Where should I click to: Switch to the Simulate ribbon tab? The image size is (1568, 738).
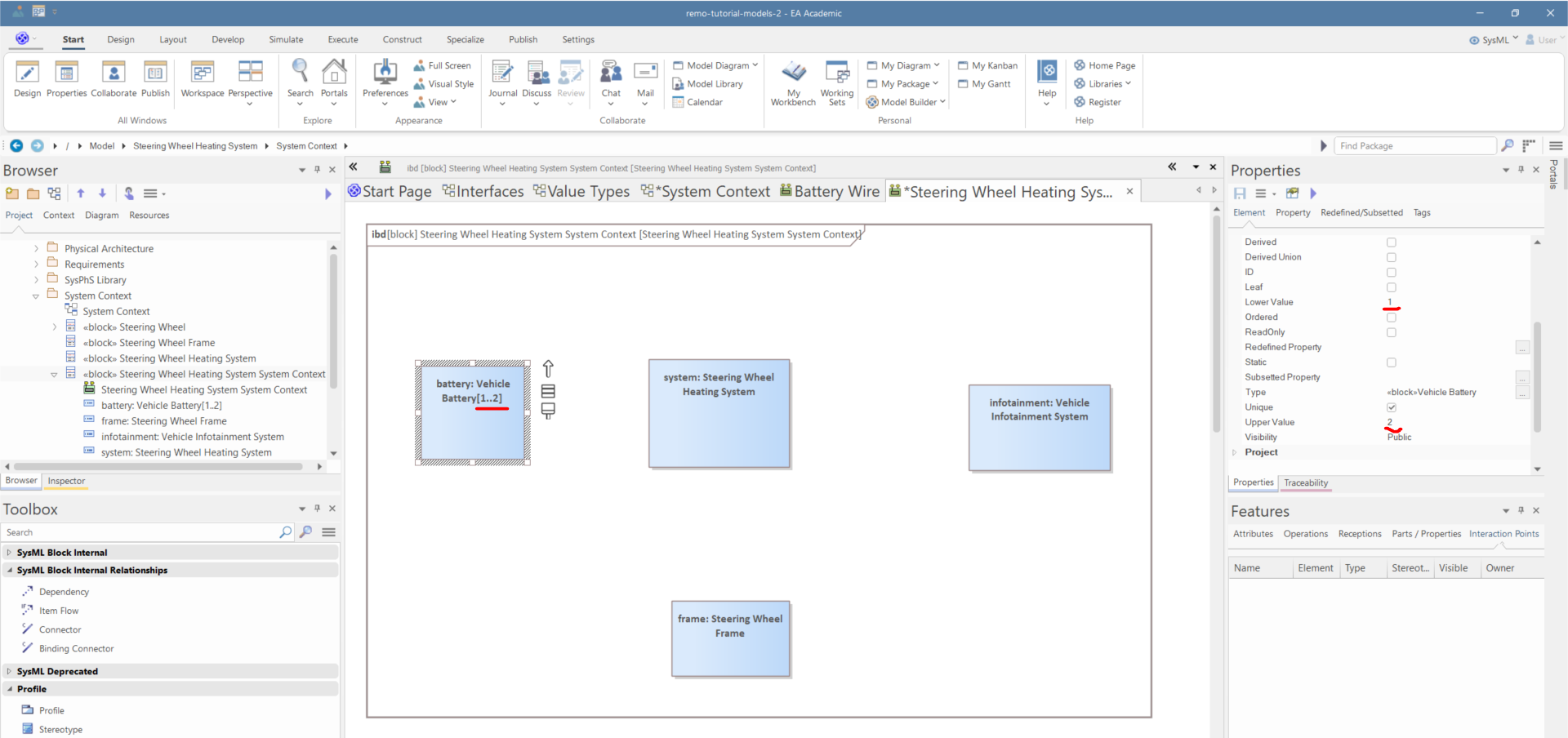[286, 39]
